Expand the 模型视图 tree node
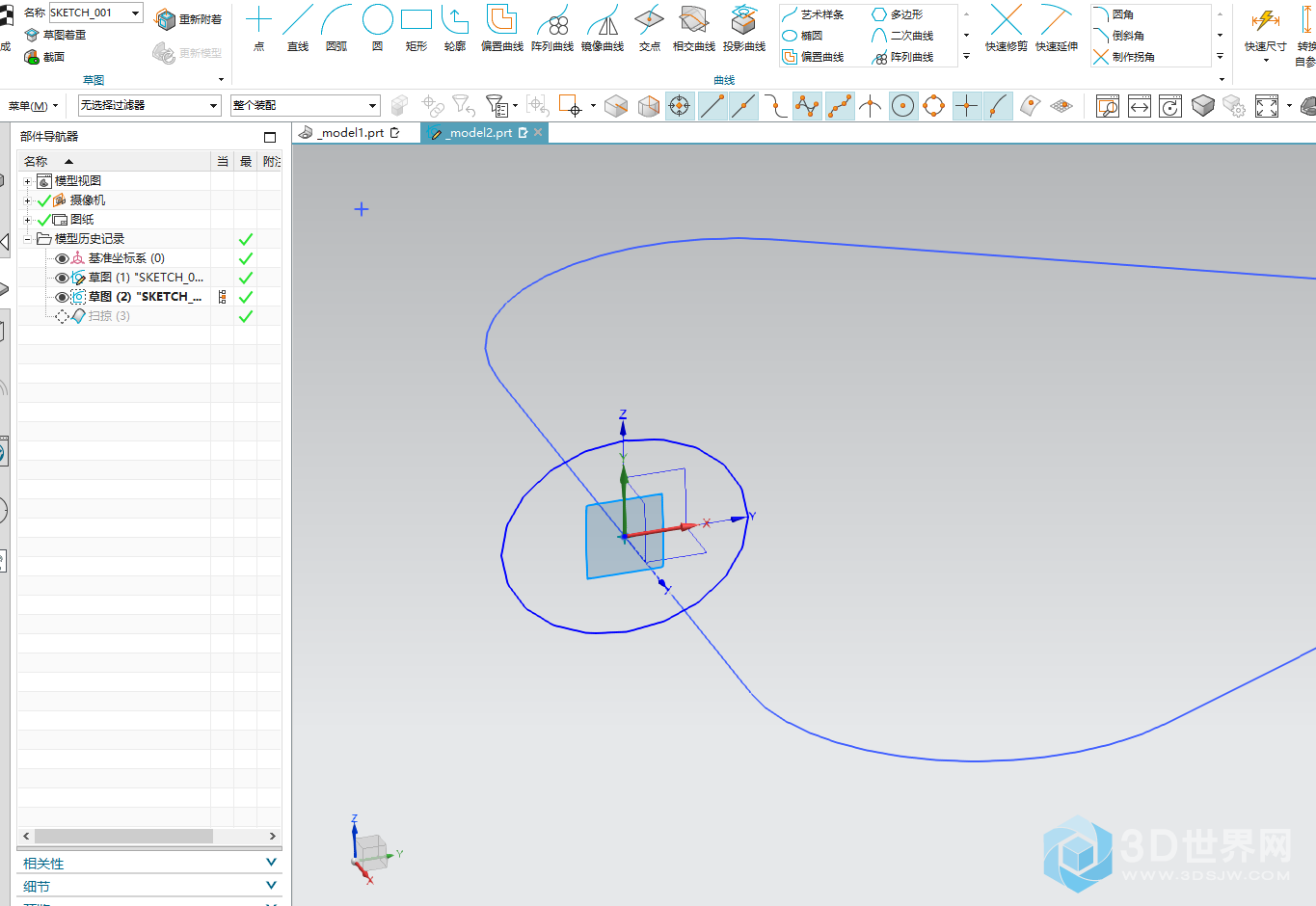Image resolution: width=1316 pixels, height=906 pixels. 27,181
